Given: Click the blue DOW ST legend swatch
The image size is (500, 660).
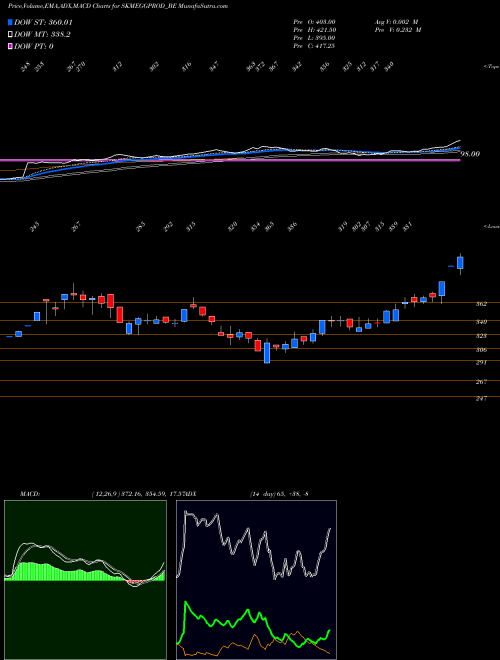Looking at the screenshot, I should click(11, 22).
